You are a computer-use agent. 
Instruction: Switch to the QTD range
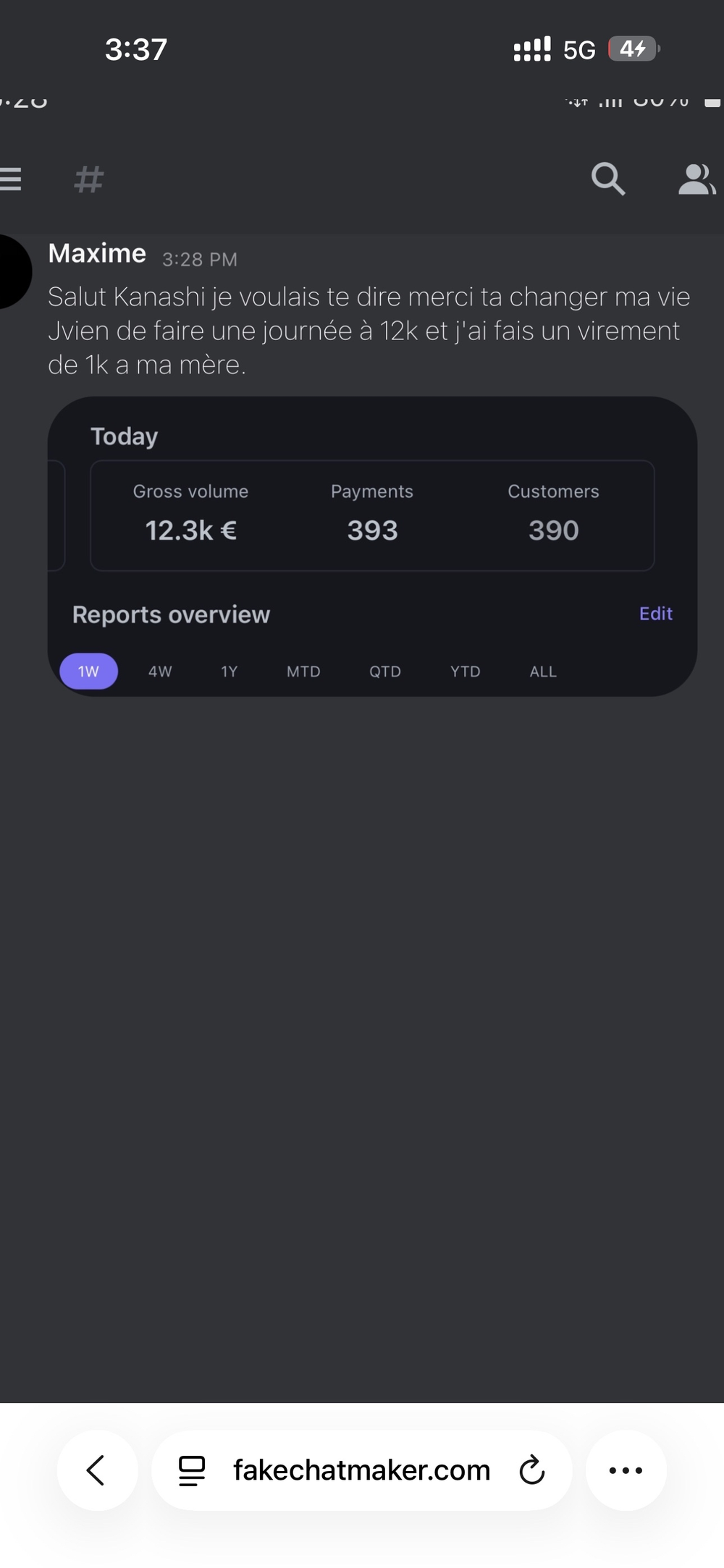click(385, 671)
